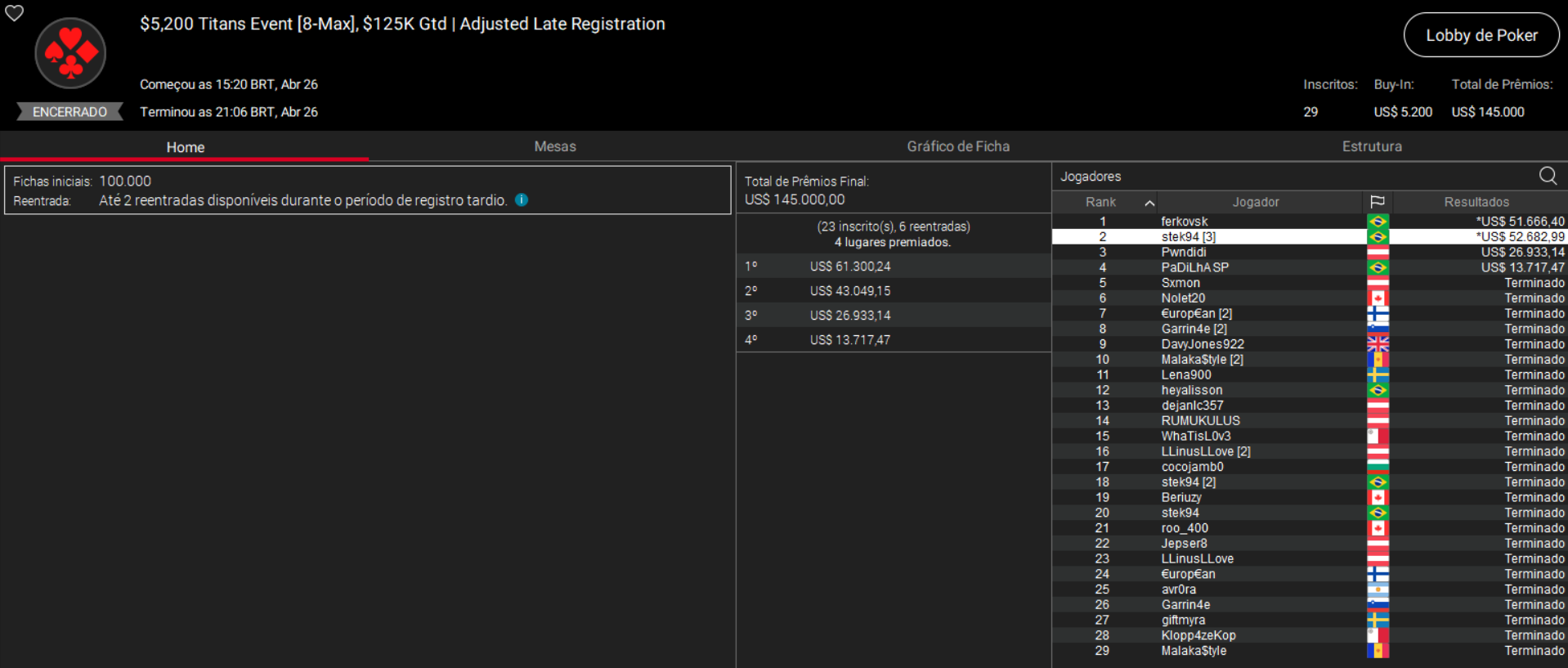Sort players by Rank column arrow
Screen dimensions: 1568x668
click(1149, 203)
